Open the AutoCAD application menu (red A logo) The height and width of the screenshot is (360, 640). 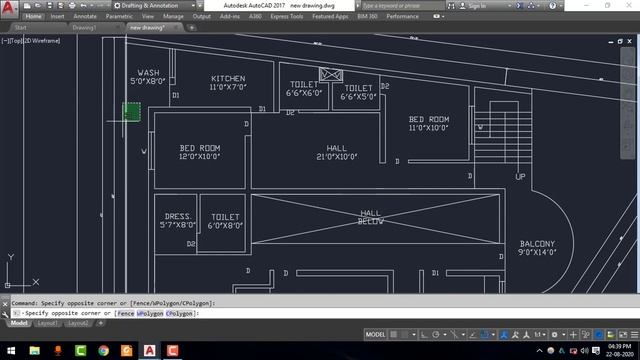(x=9, y=9)
